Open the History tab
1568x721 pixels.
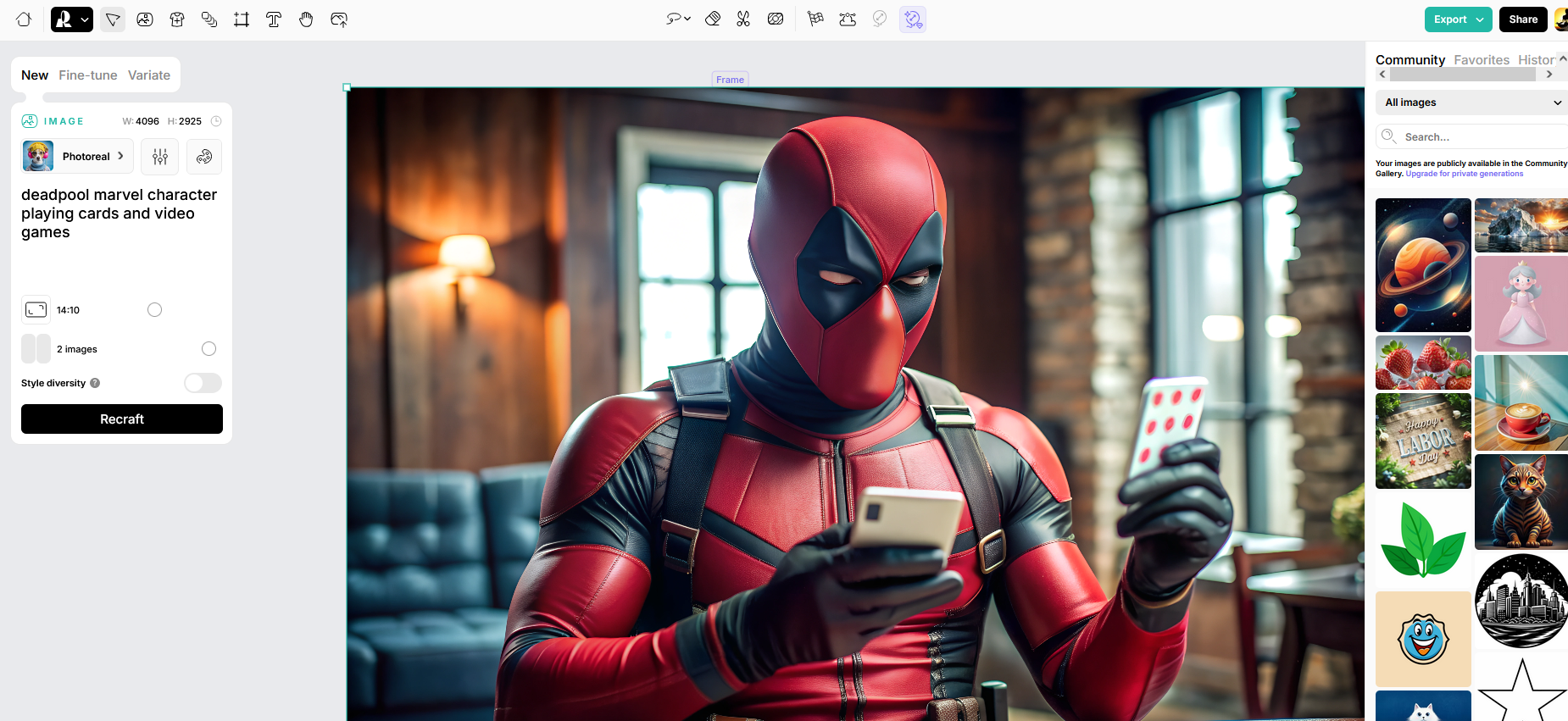[1537, 60]
